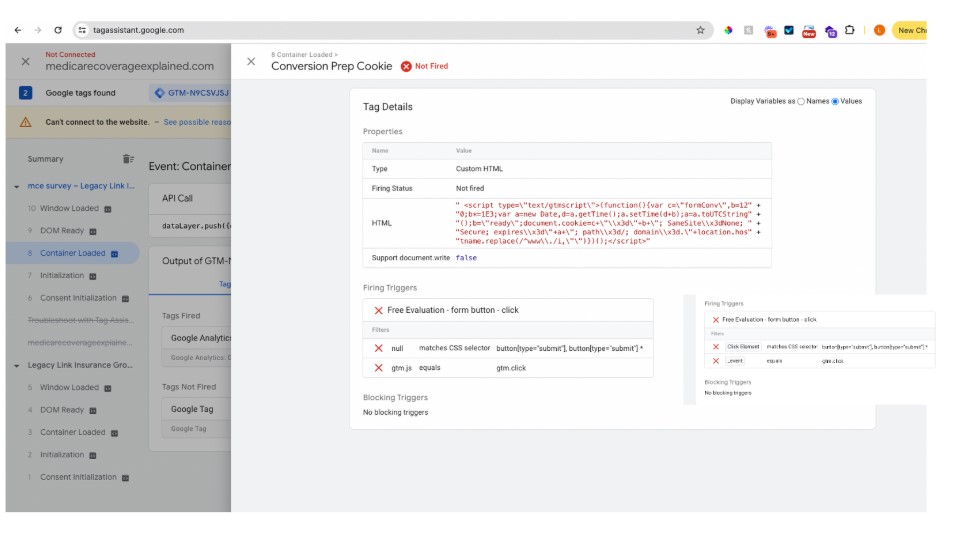Open the orange profile avatar
This screenshot has width=958, height=540.
tap(879, 30)
